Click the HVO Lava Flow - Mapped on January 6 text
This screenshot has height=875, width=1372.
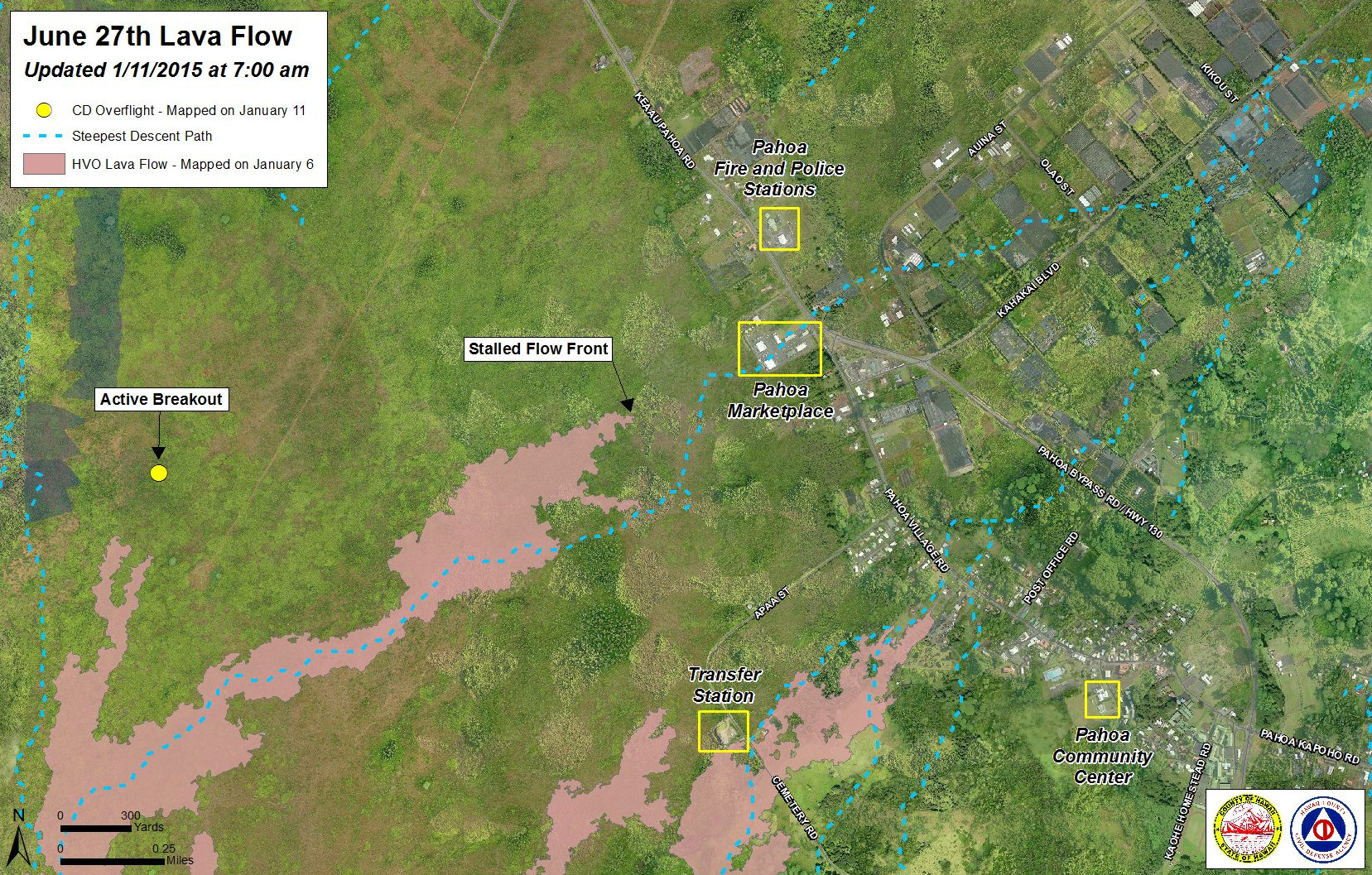[x=193, y=164]
